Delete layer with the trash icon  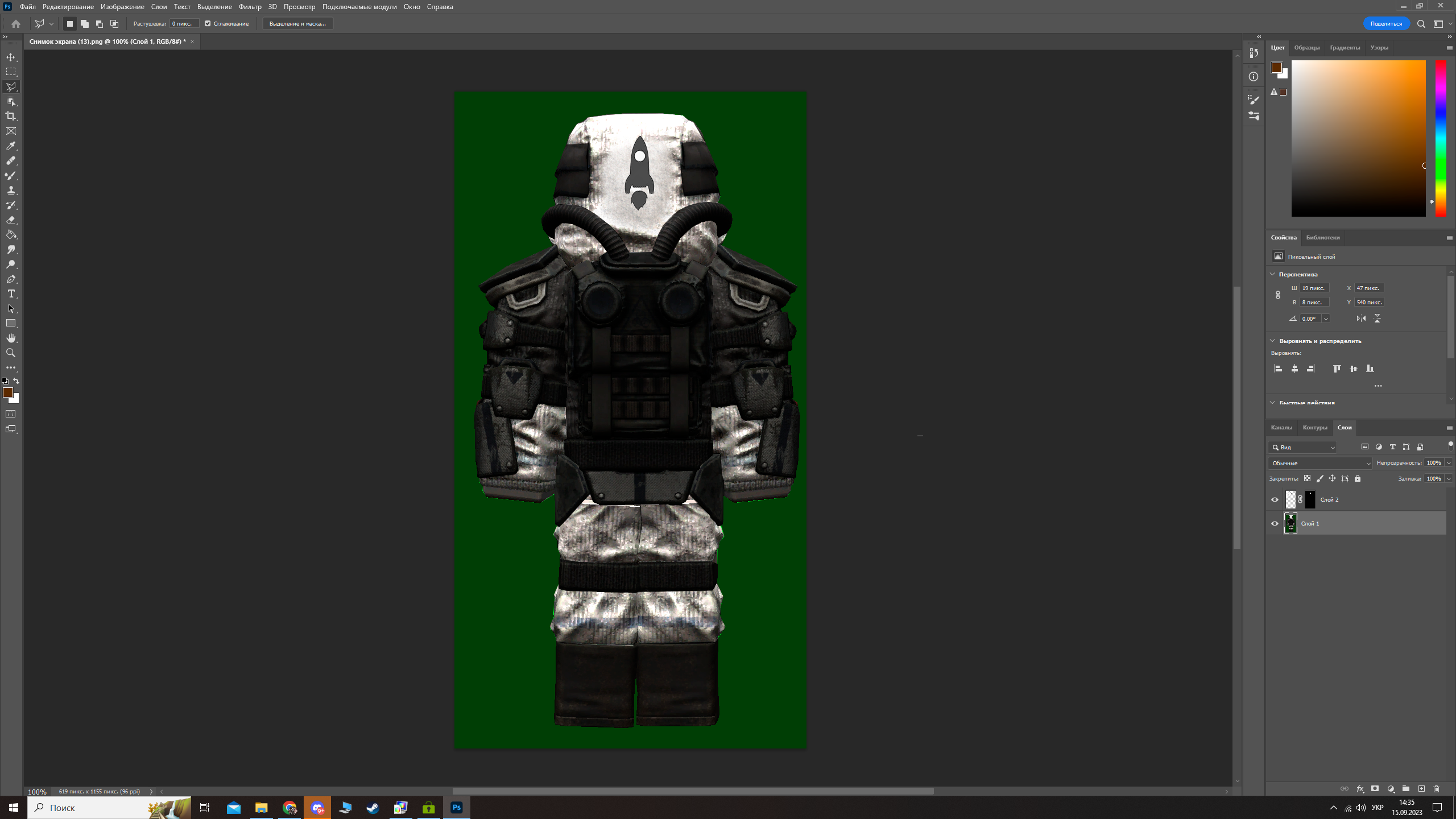[1436, 789]
